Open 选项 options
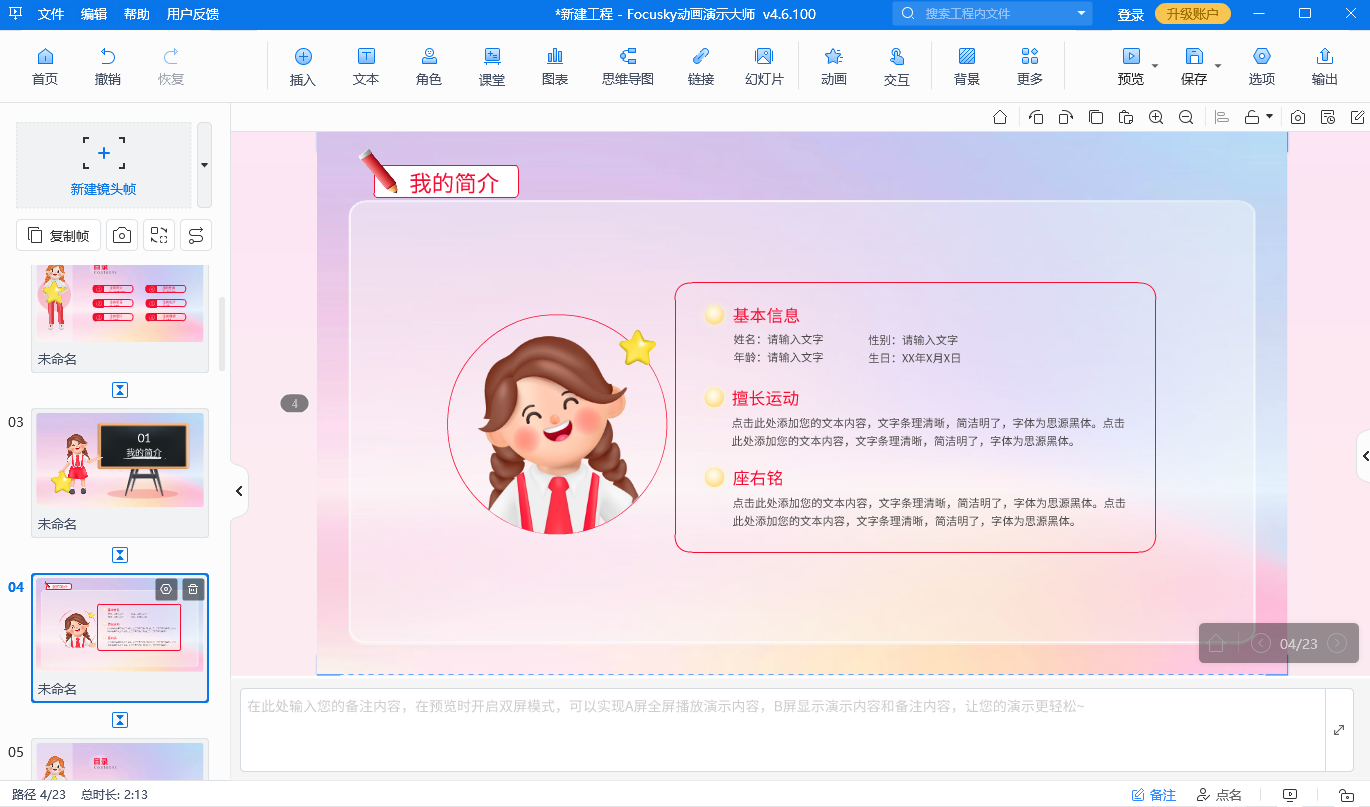 click(1262, 66)
